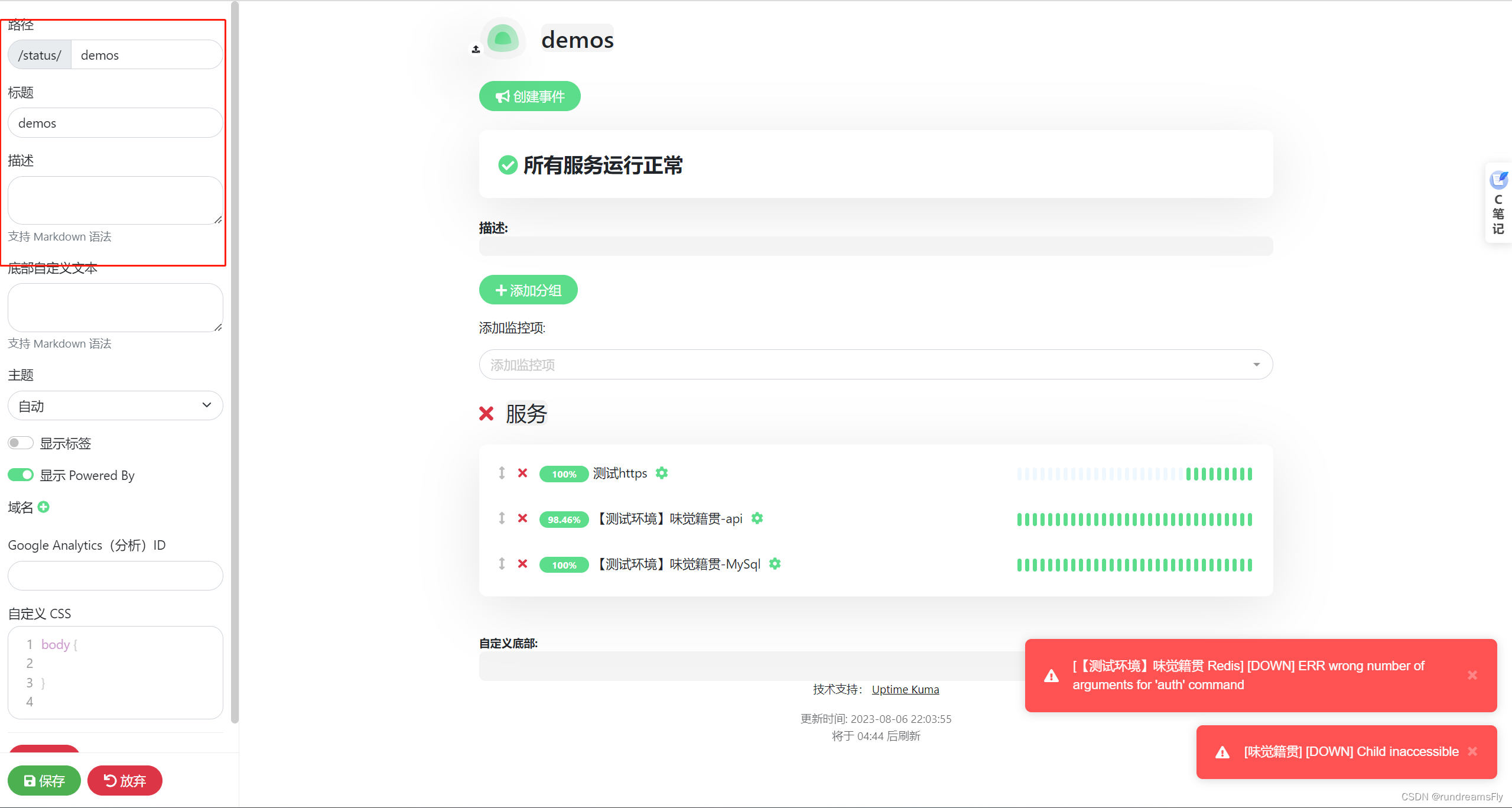Open settings gear for 测试https
The width and height of the screenshot is (1512, 808).
pos(662,473)
